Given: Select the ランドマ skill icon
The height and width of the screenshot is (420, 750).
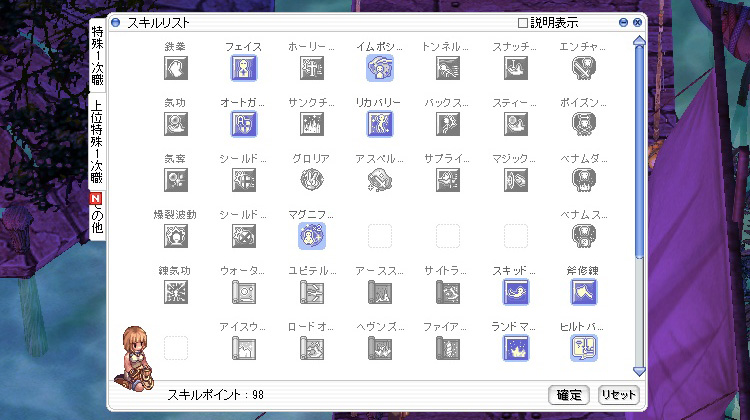Looking at the screenshot, I should click(x=516, y=348).
